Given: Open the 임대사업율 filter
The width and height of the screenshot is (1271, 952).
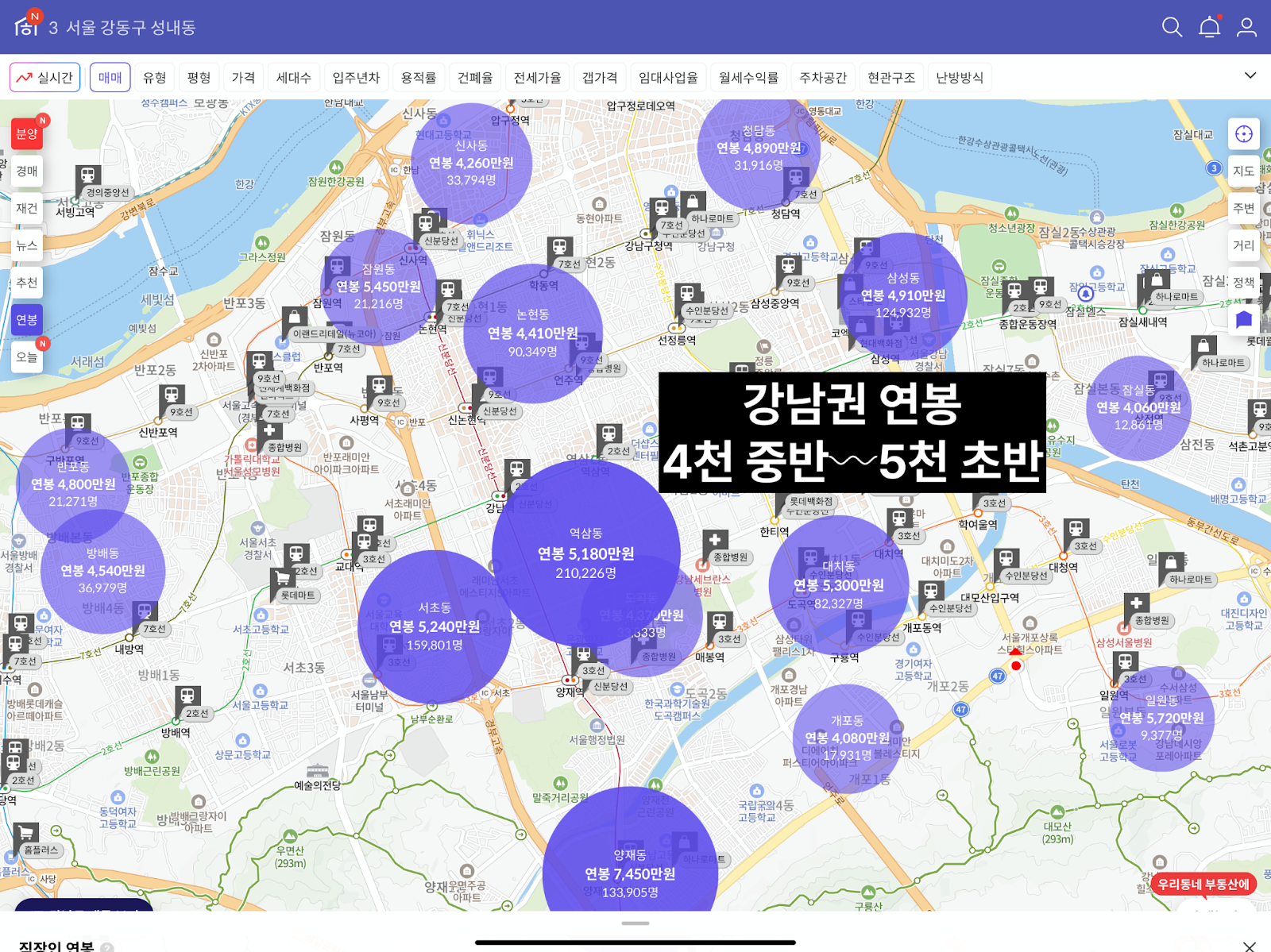Looking at the screenshot, I should point(668,77).
